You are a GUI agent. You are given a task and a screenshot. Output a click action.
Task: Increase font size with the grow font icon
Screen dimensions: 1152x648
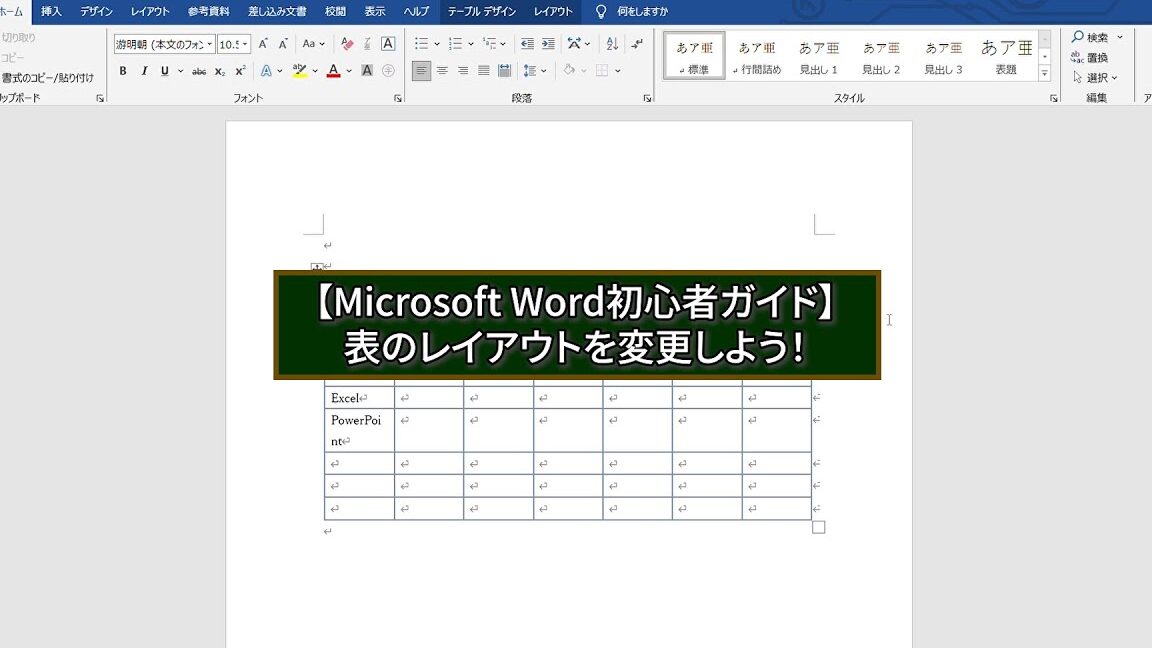pyautogui.click(x=263, y=44)
